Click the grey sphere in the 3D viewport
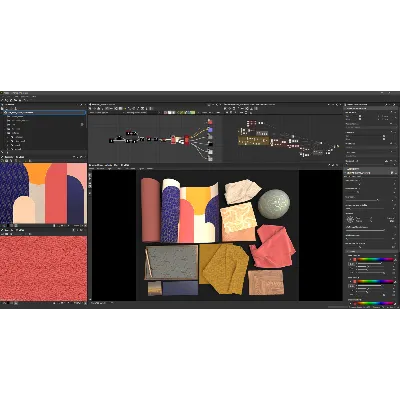 click(274, 204)
